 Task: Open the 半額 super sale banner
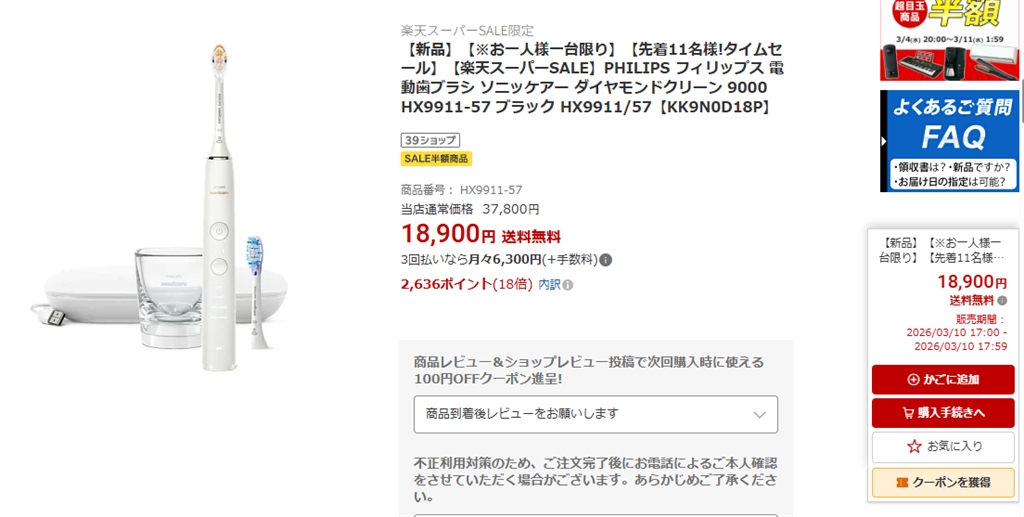click(949, 40)
